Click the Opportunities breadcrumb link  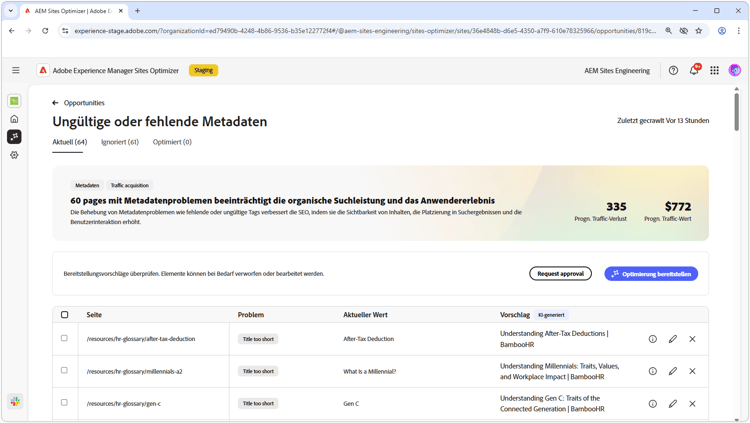pyautogui.click(x=84, y=103)
